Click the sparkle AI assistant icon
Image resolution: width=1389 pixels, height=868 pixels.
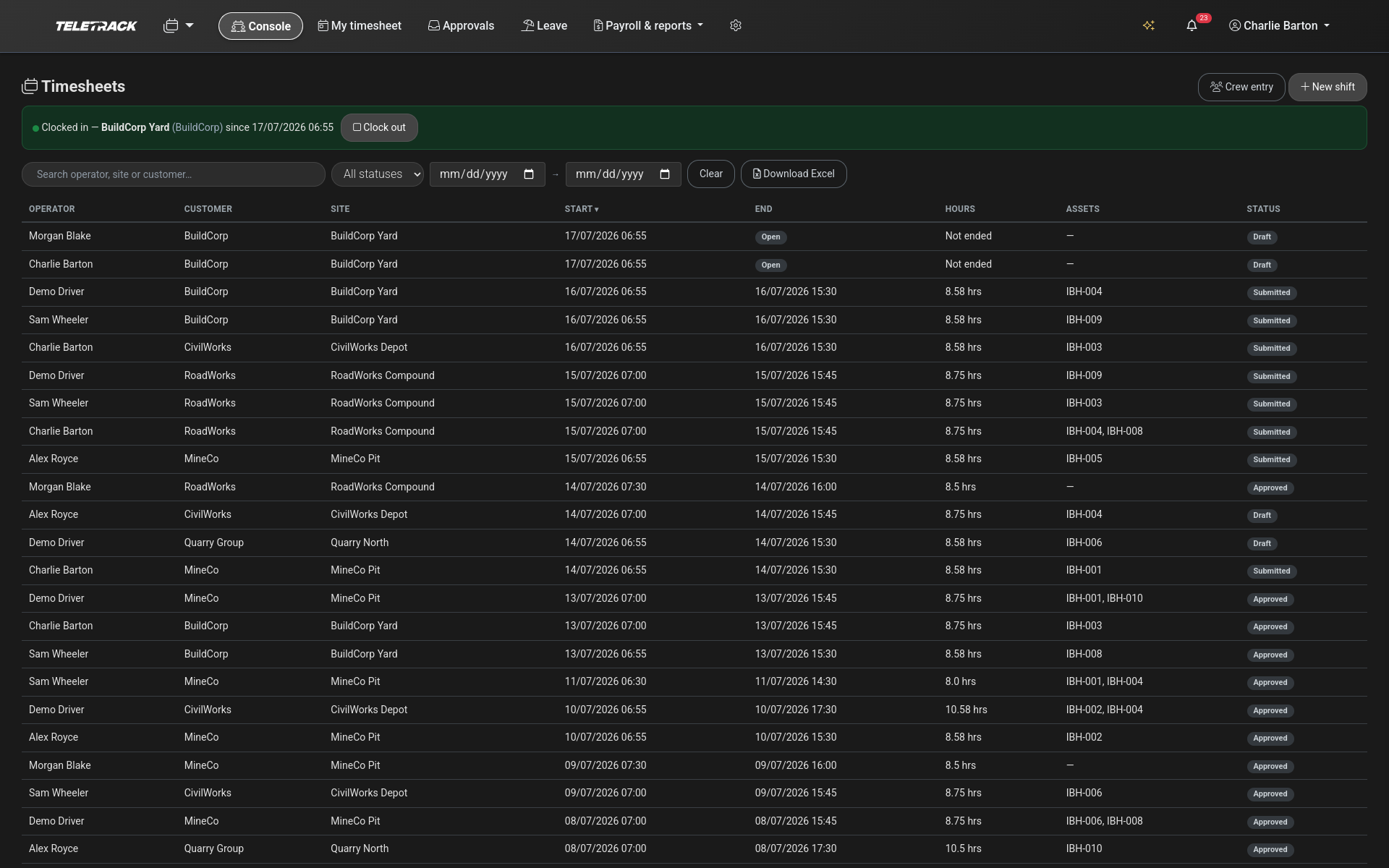(1149, 25)
